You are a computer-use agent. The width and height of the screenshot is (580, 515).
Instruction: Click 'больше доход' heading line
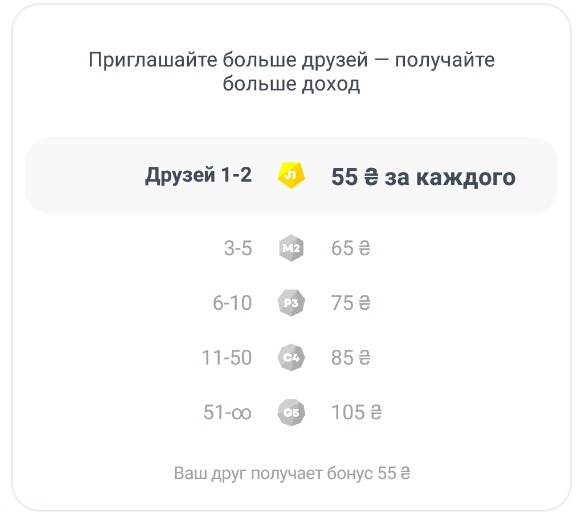[x=291, y=84]
